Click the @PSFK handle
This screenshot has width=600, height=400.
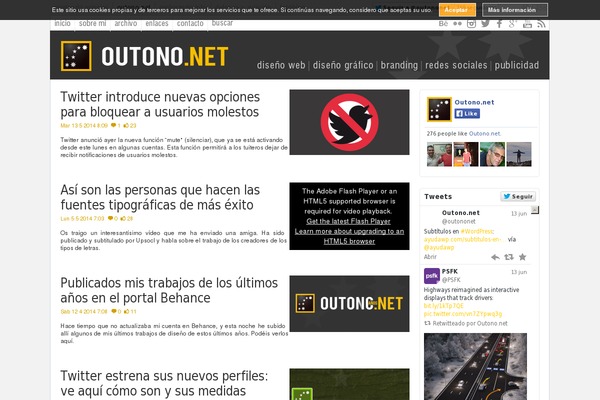point(451,280)
